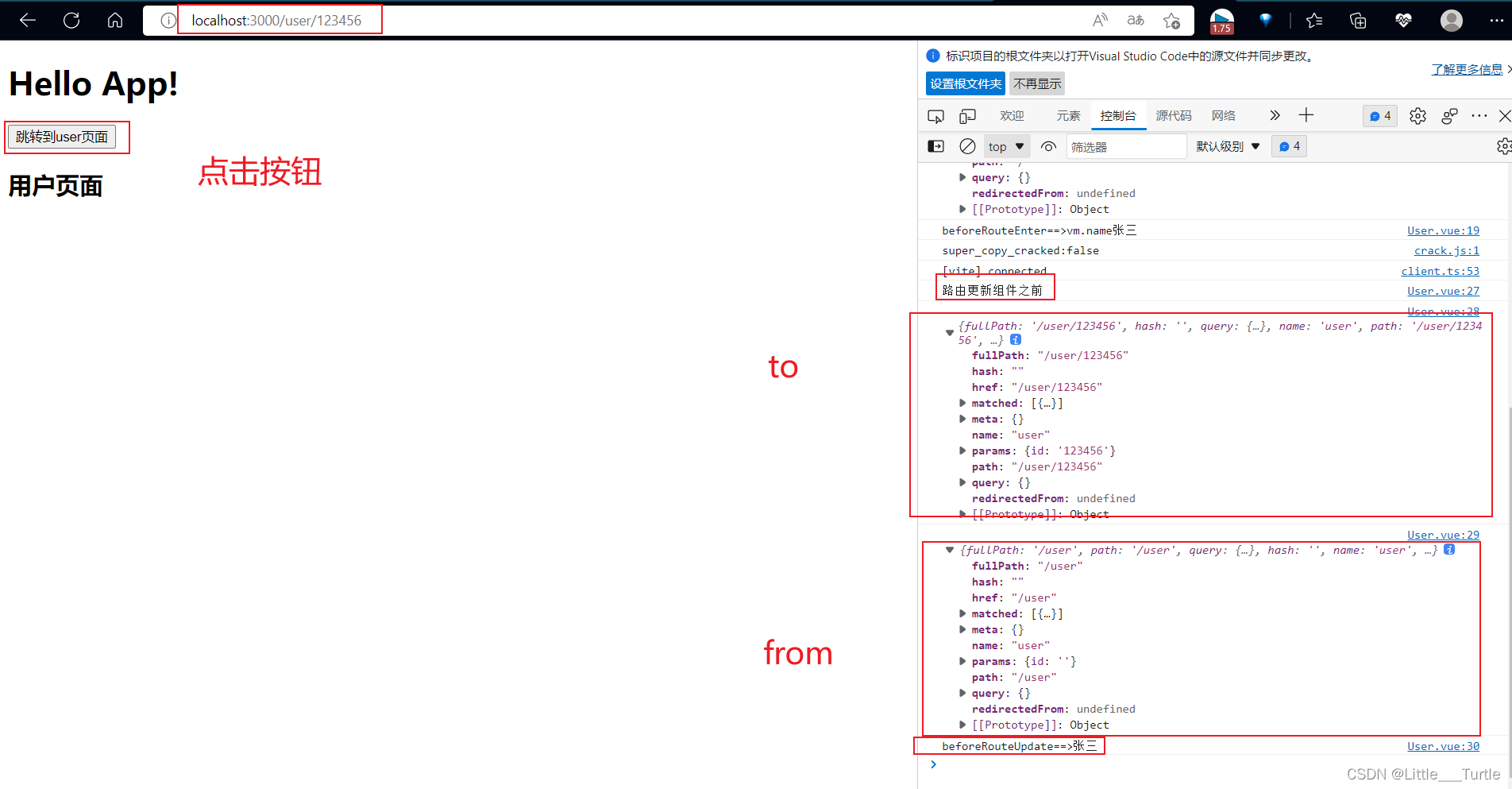Add page to favorites star icon
This screenshot has height=789, width=1512.
(x=1171, y=21)
